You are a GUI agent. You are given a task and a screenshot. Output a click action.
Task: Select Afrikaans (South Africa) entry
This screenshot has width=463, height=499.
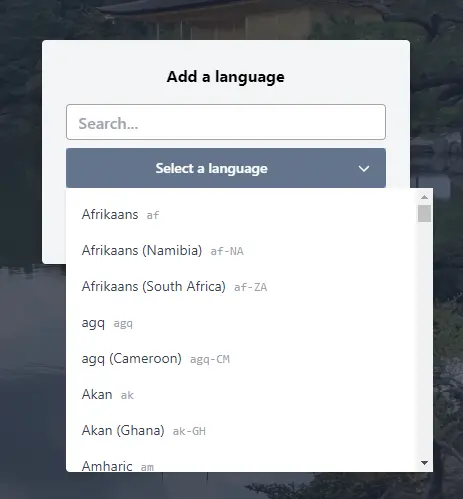click(x=241, y=286)
